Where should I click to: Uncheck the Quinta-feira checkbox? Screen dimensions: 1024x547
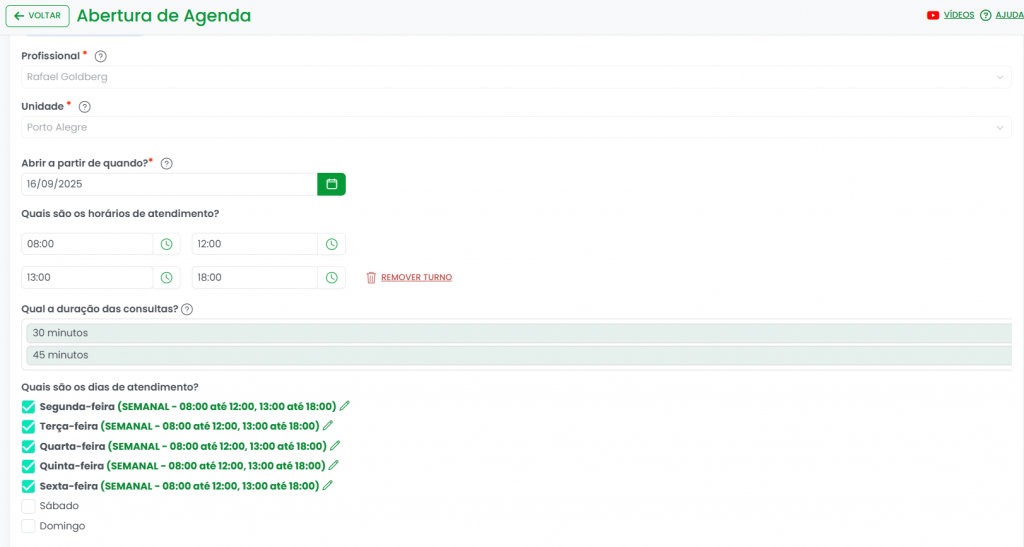28,466
